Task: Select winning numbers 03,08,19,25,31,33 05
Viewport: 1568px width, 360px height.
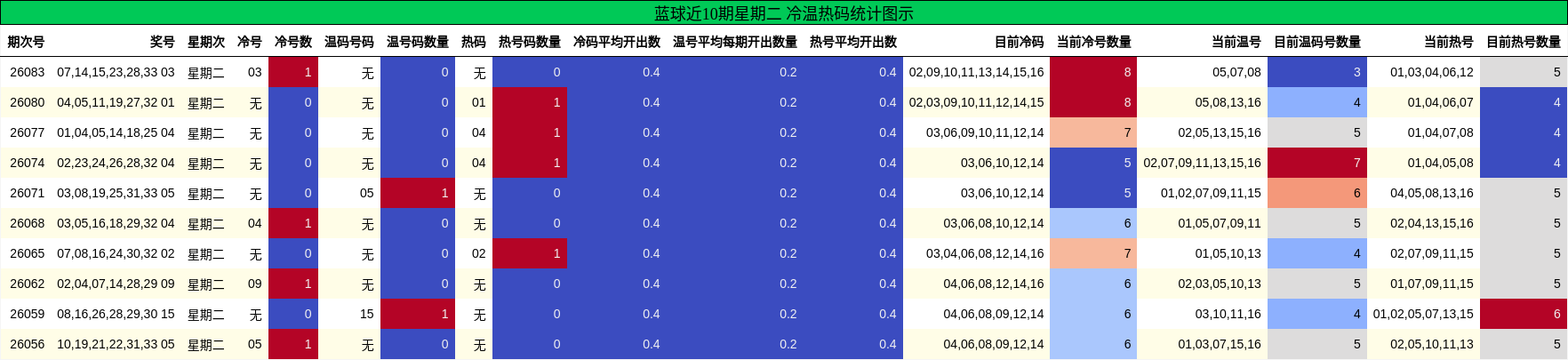Action: [116, 193]
